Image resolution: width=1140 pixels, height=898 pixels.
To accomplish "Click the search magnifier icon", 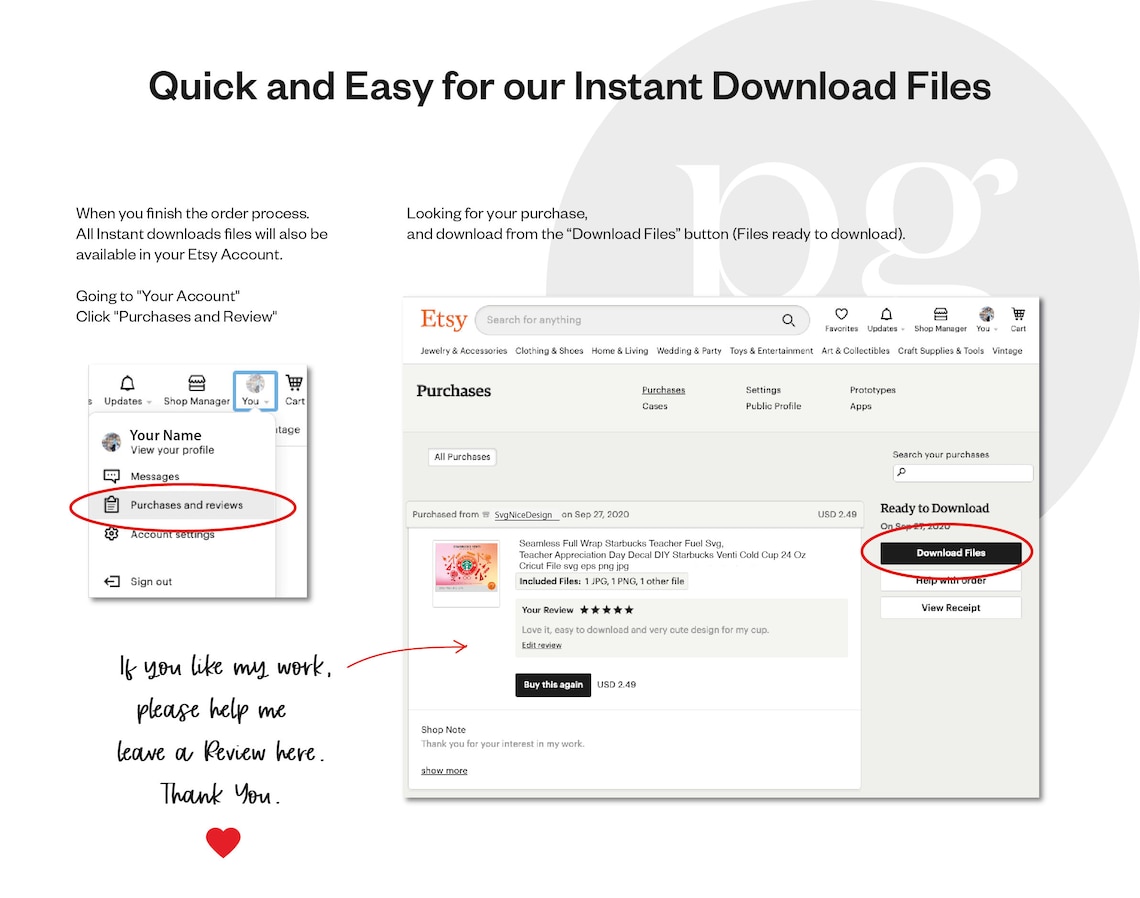I will point(788,320).
